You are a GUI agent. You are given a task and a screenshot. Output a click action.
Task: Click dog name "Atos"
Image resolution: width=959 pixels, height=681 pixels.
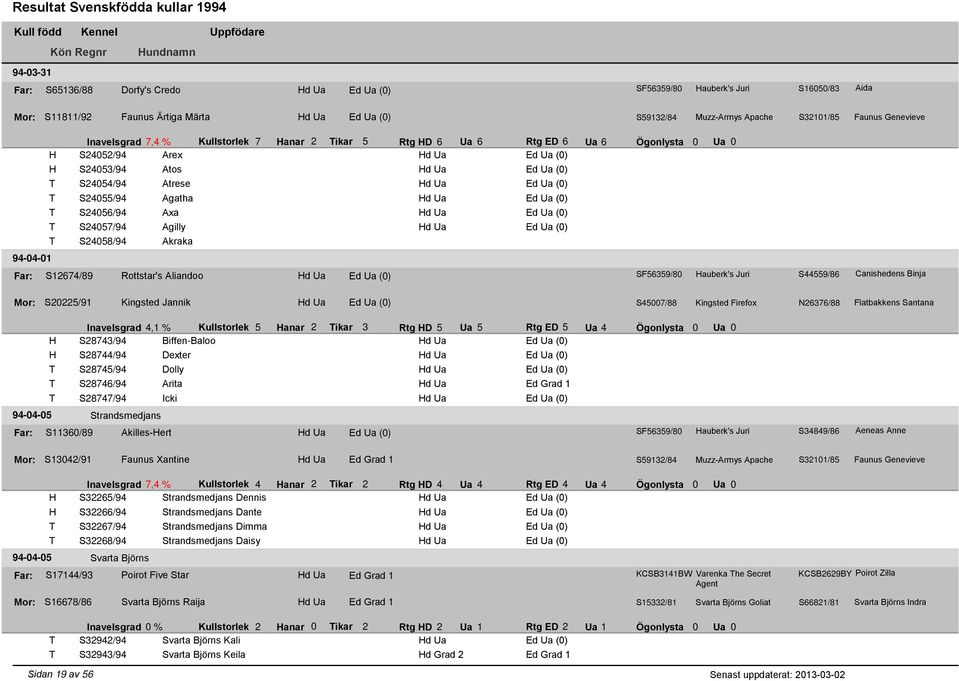pyautogui.click(x=172, y=169)
